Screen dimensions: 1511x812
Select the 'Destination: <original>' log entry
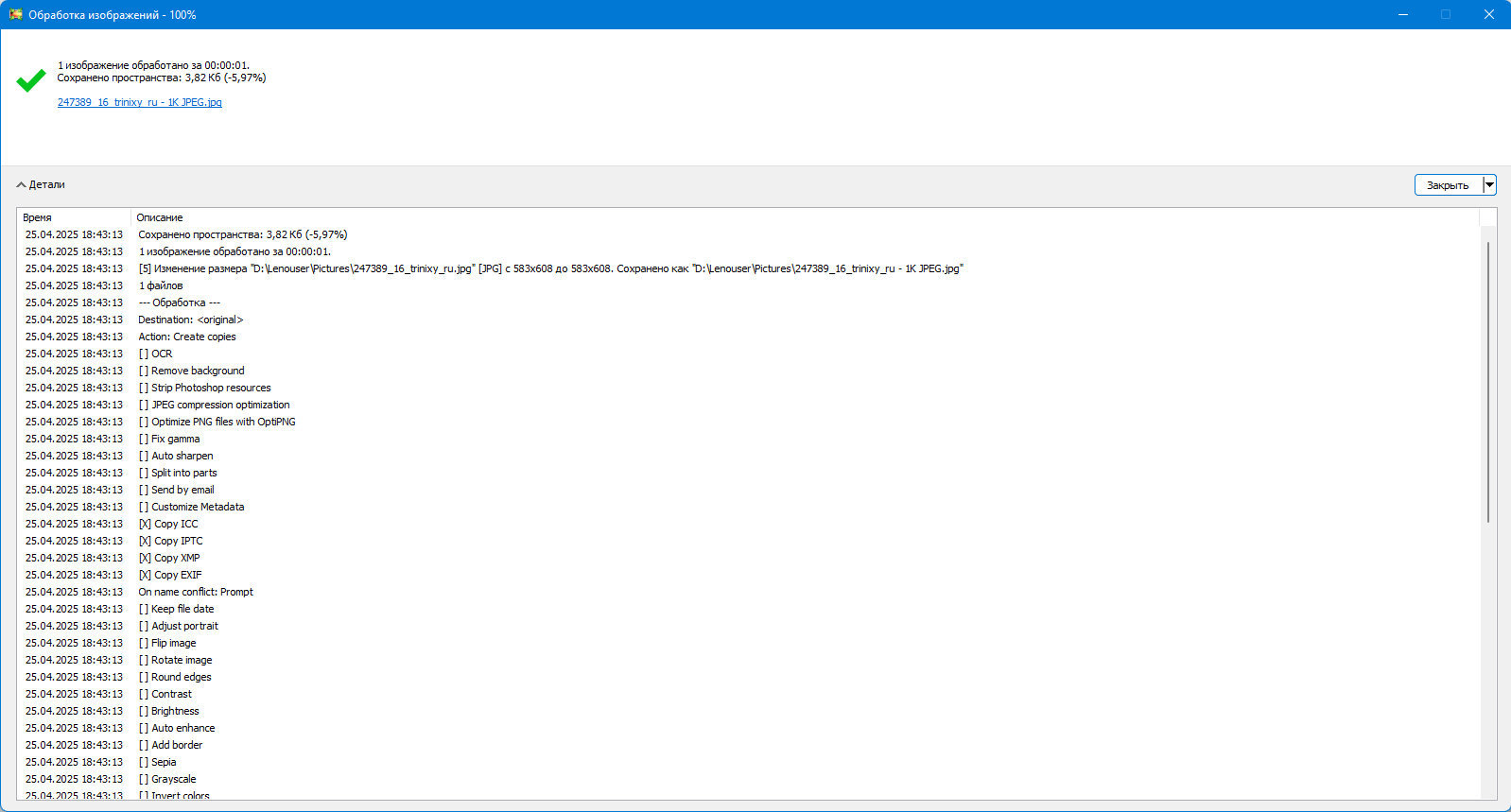pyautogui.click(x=748, y=320)
